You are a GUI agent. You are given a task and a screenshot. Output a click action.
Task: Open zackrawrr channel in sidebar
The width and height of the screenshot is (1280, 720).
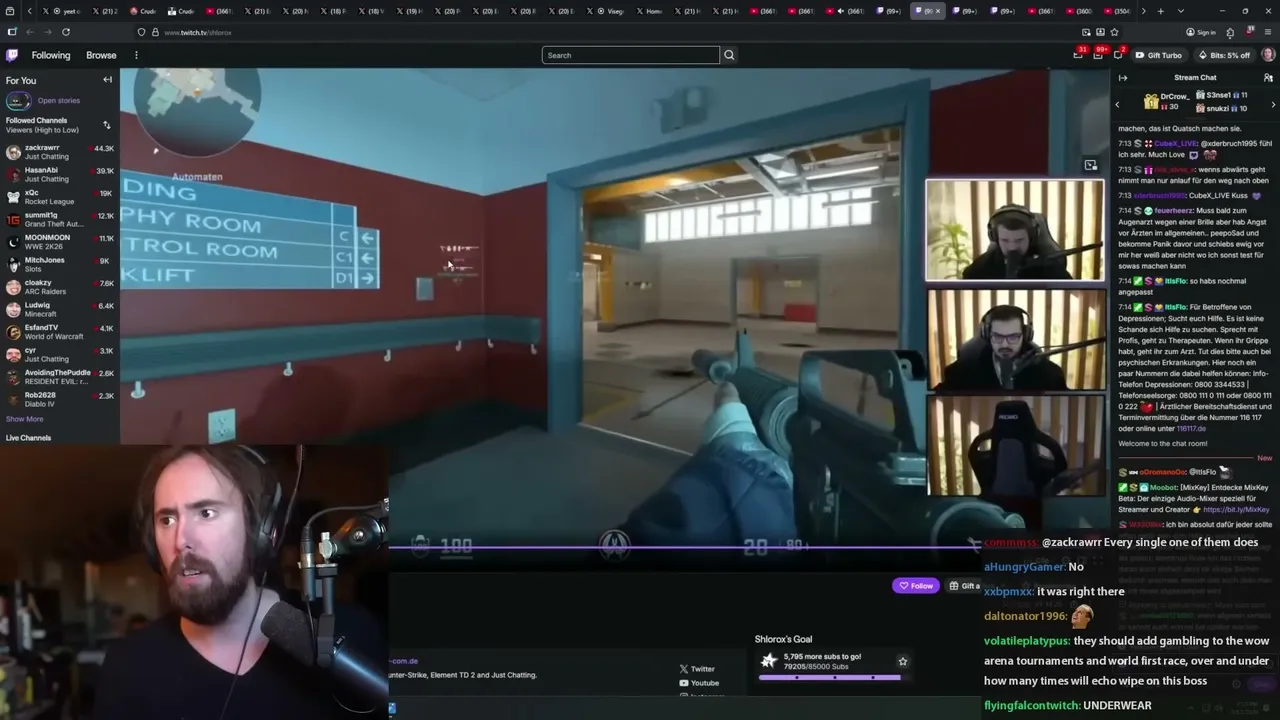(x=59, y=152)
